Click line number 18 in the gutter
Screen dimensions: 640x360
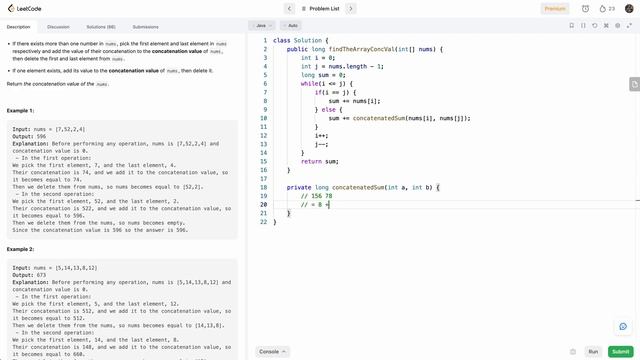[263, 187]
